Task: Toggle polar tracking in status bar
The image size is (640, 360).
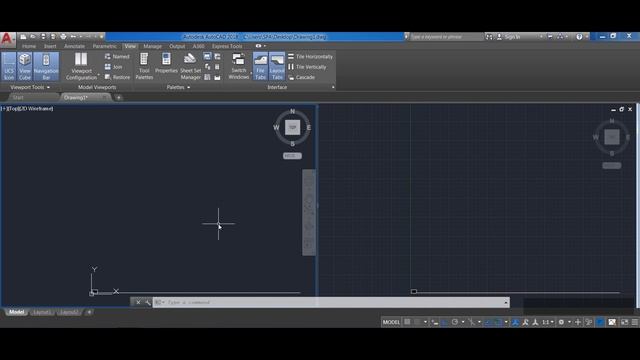Action: (455, 322)
